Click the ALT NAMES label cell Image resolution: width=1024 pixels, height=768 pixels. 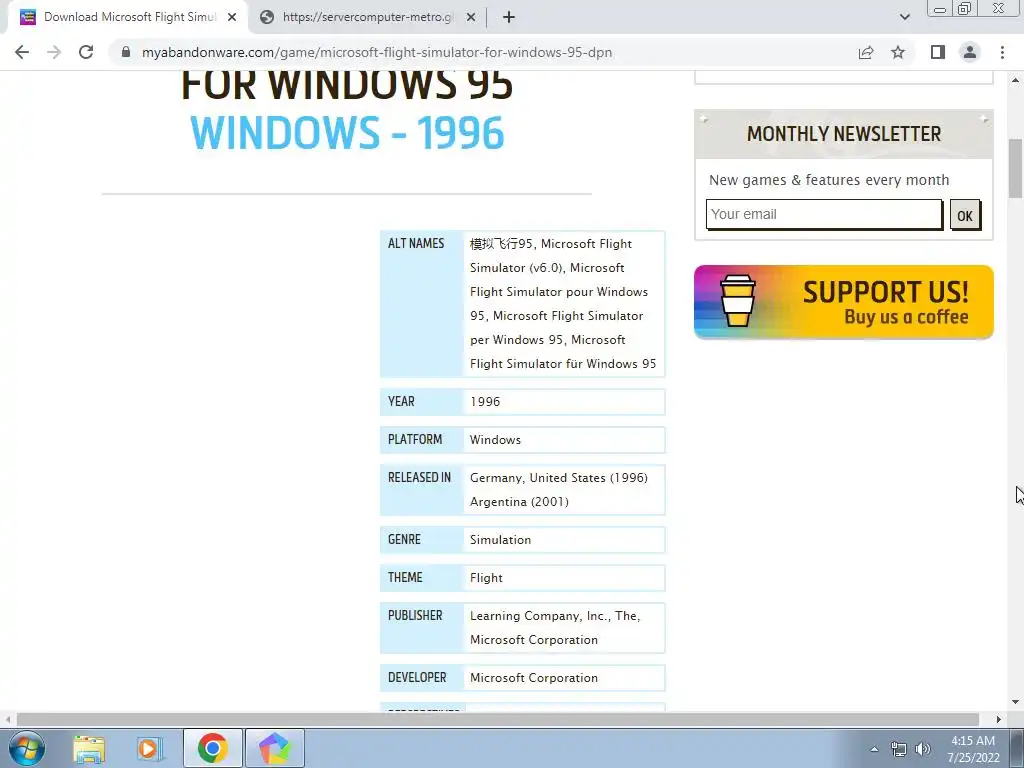422,304
